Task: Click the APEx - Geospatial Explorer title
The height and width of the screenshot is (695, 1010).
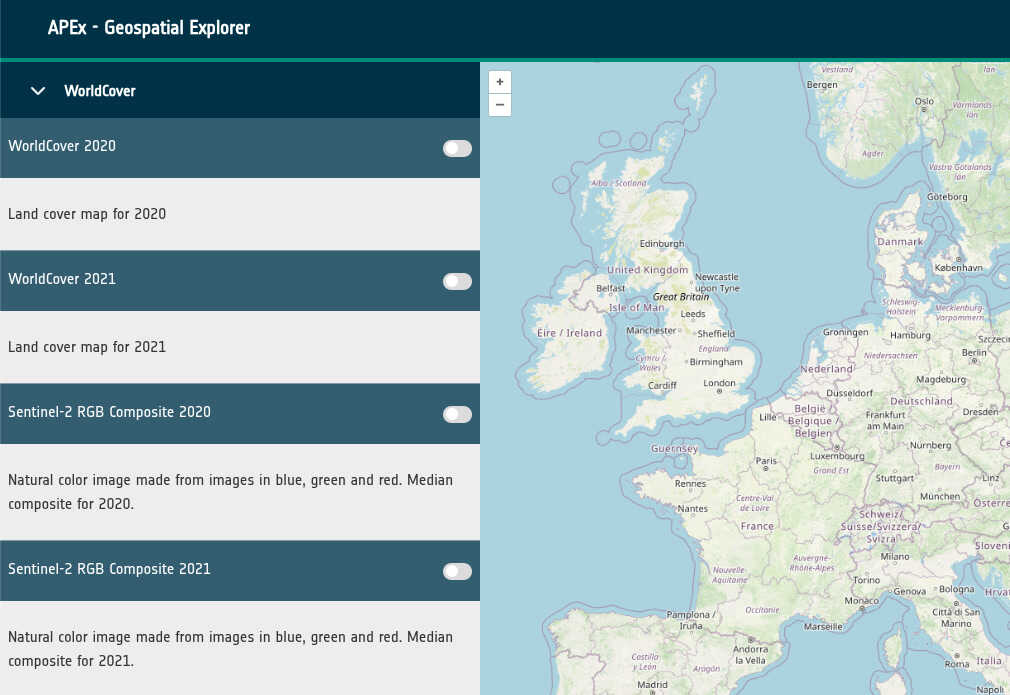Action: click(x=149, y=28)
